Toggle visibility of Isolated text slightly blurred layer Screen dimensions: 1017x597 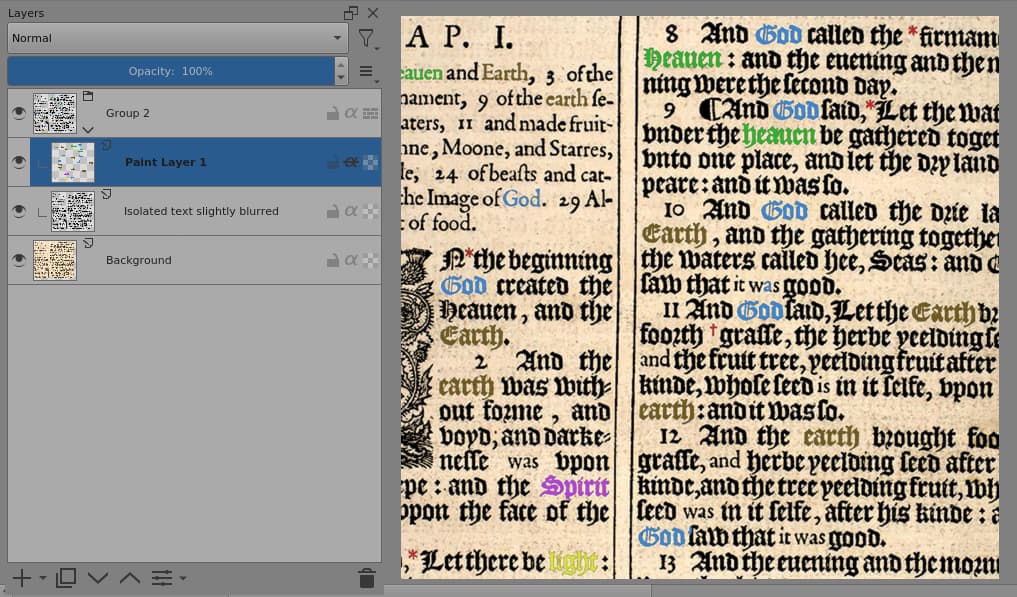(x=19, y=211)
